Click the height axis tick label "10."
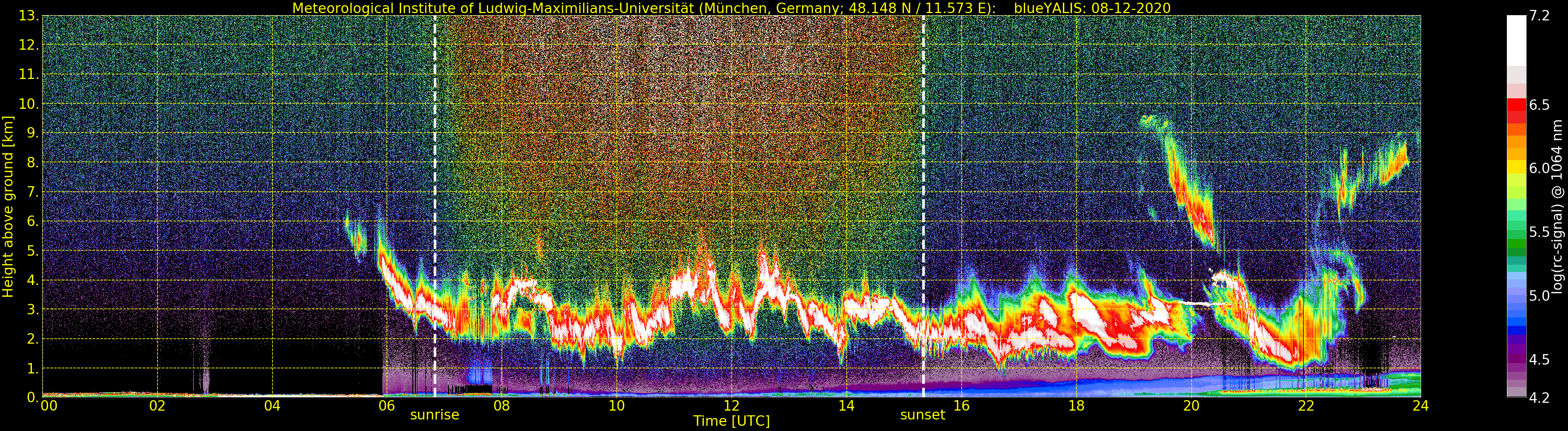 [x=29, y=104]
